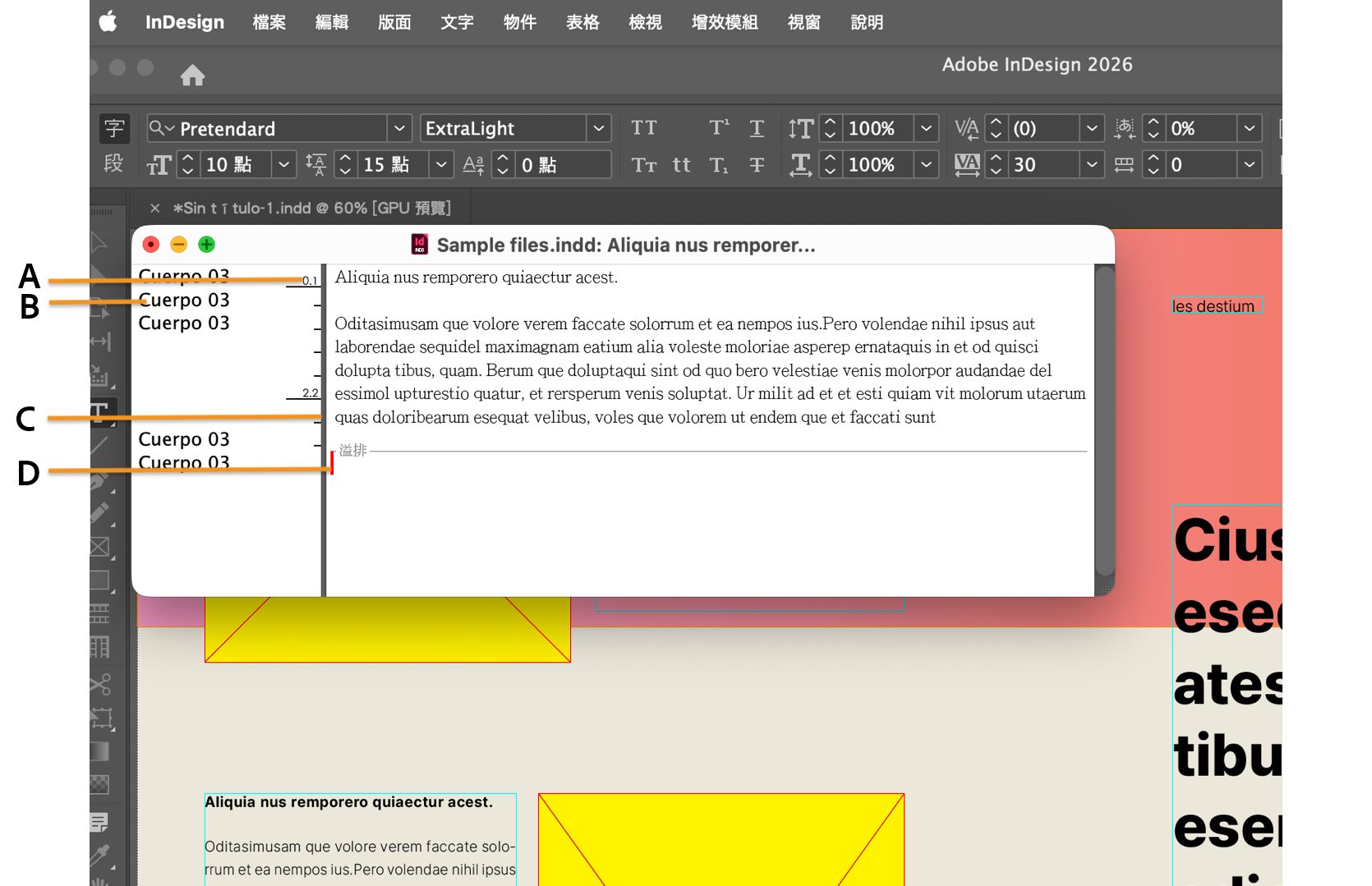The height and width of the screenshot is (886, 1372).
Task: Click the tracking VA icon
Action: pyautogui.click(x=967, y=165)
